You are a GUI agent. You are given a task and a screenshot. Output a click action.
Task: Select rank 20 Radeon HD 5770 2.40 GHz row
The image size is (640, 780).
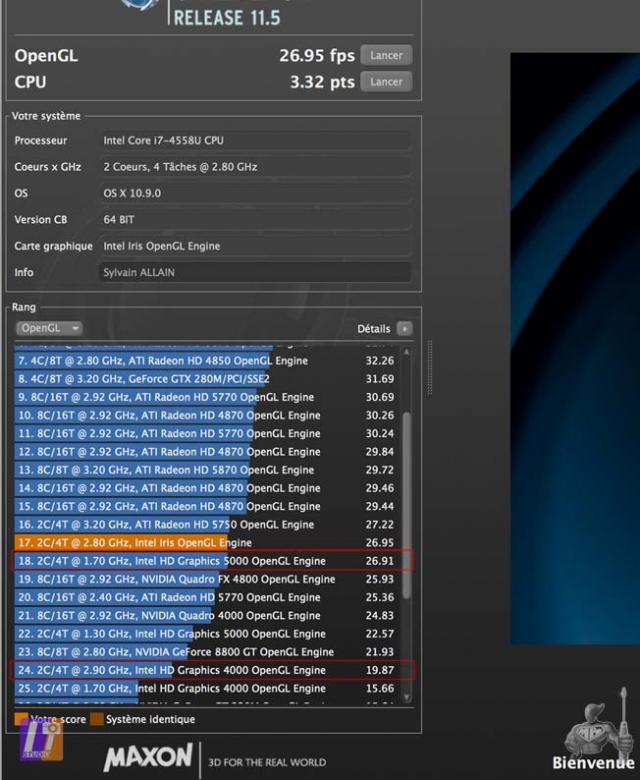pos(206,597)
